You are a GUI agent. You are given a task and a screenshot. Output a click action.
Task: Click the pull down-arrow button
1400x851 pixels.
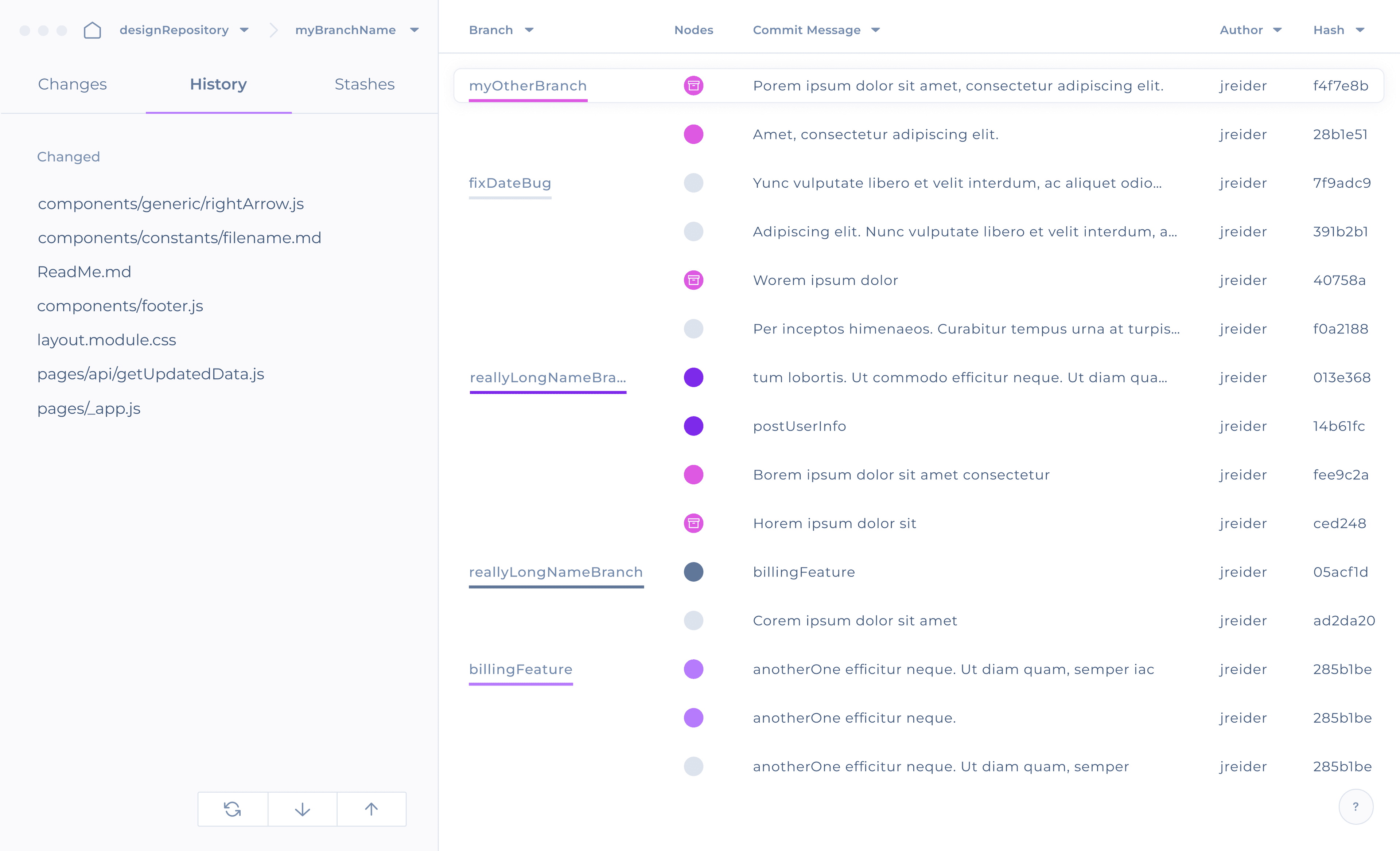[x=302, y=808]
